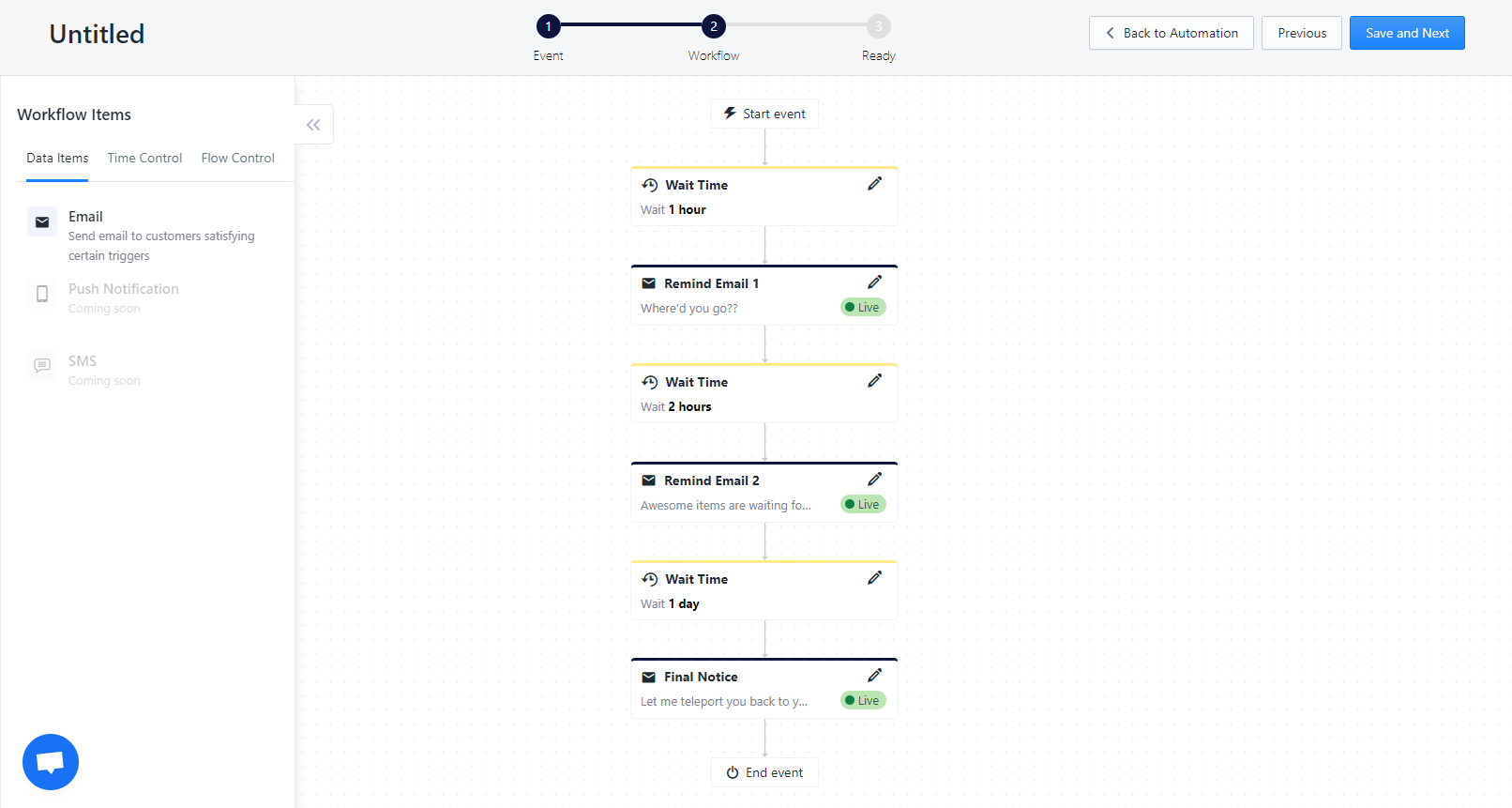Click Live status badge on Remind Email 2

[x=863, y=505]
